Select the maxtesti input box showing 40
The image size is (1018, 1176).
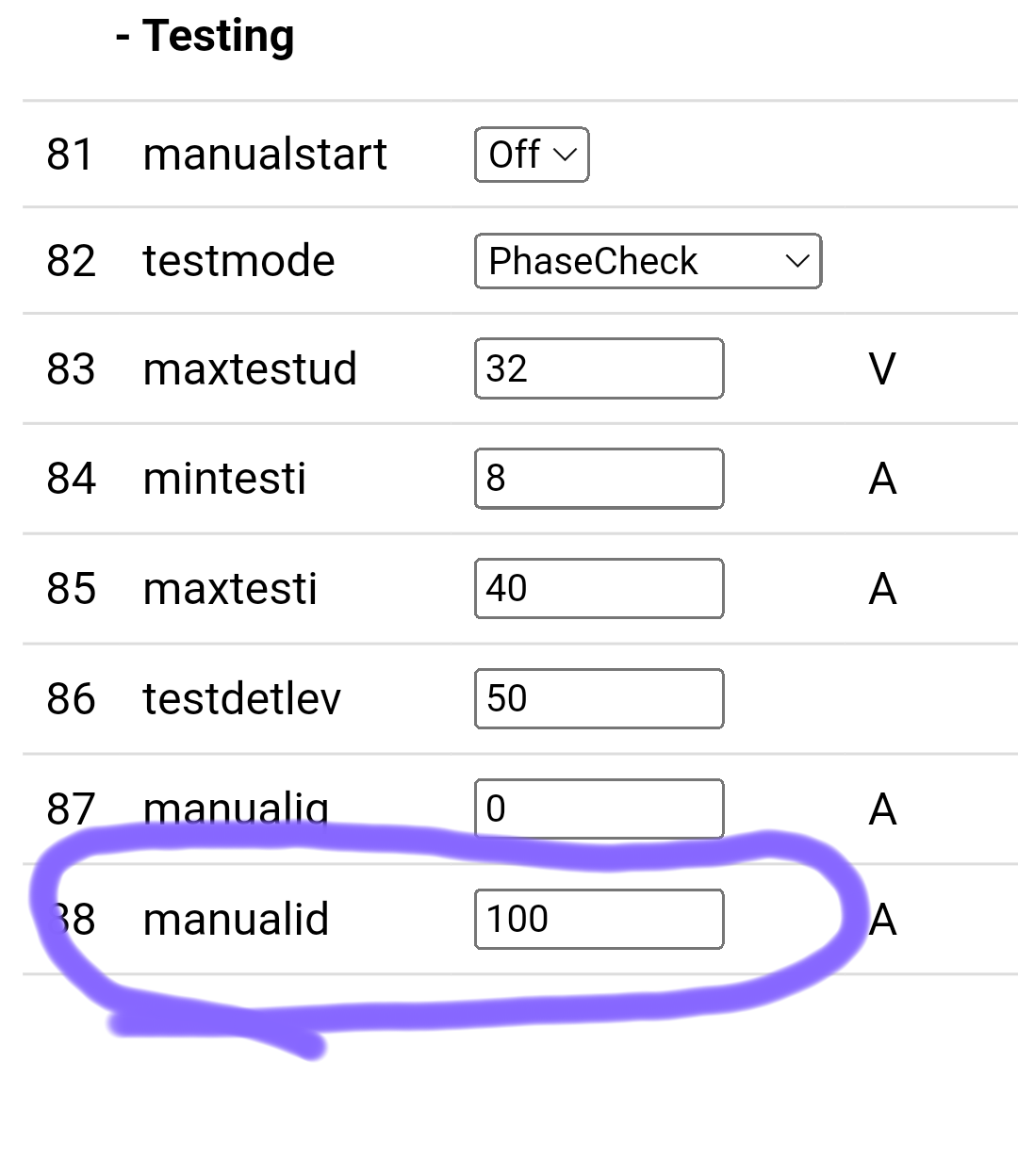[599, 589]
